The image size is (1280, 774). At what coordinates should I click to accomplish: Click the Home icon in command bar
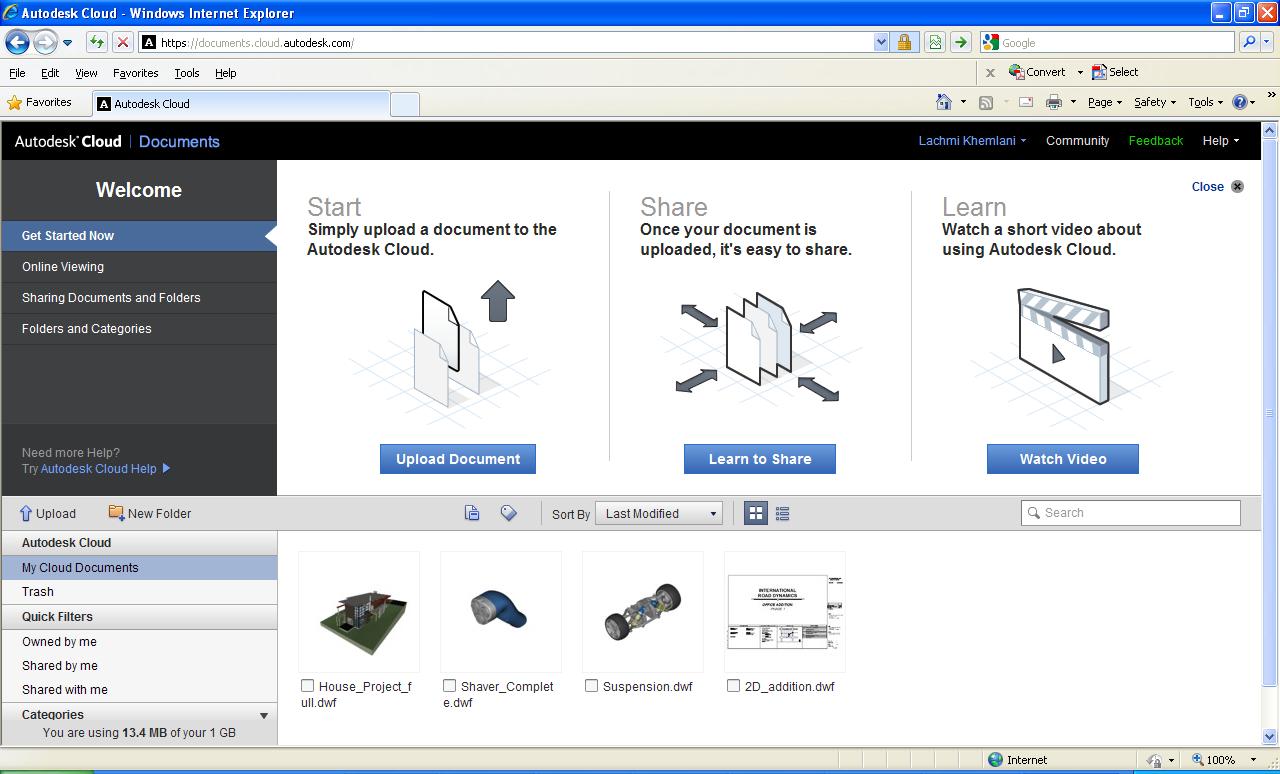pos(943,102)
